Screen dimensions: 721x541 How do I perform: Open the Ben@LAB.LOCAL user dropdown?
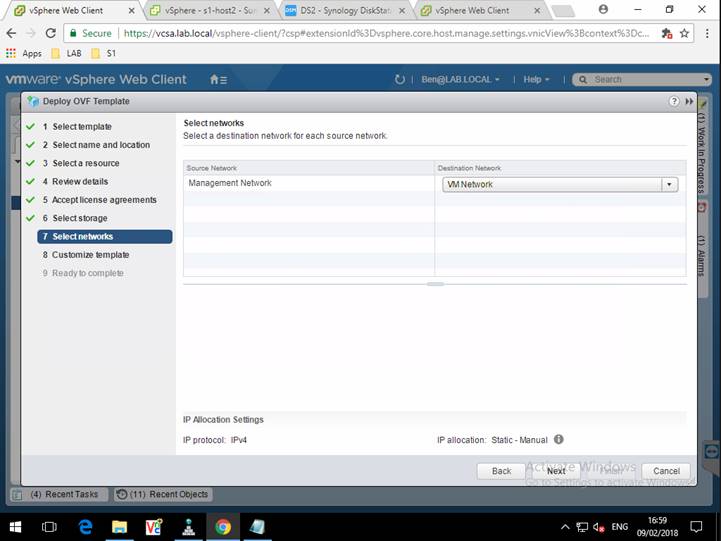click(x=460, y=80)
